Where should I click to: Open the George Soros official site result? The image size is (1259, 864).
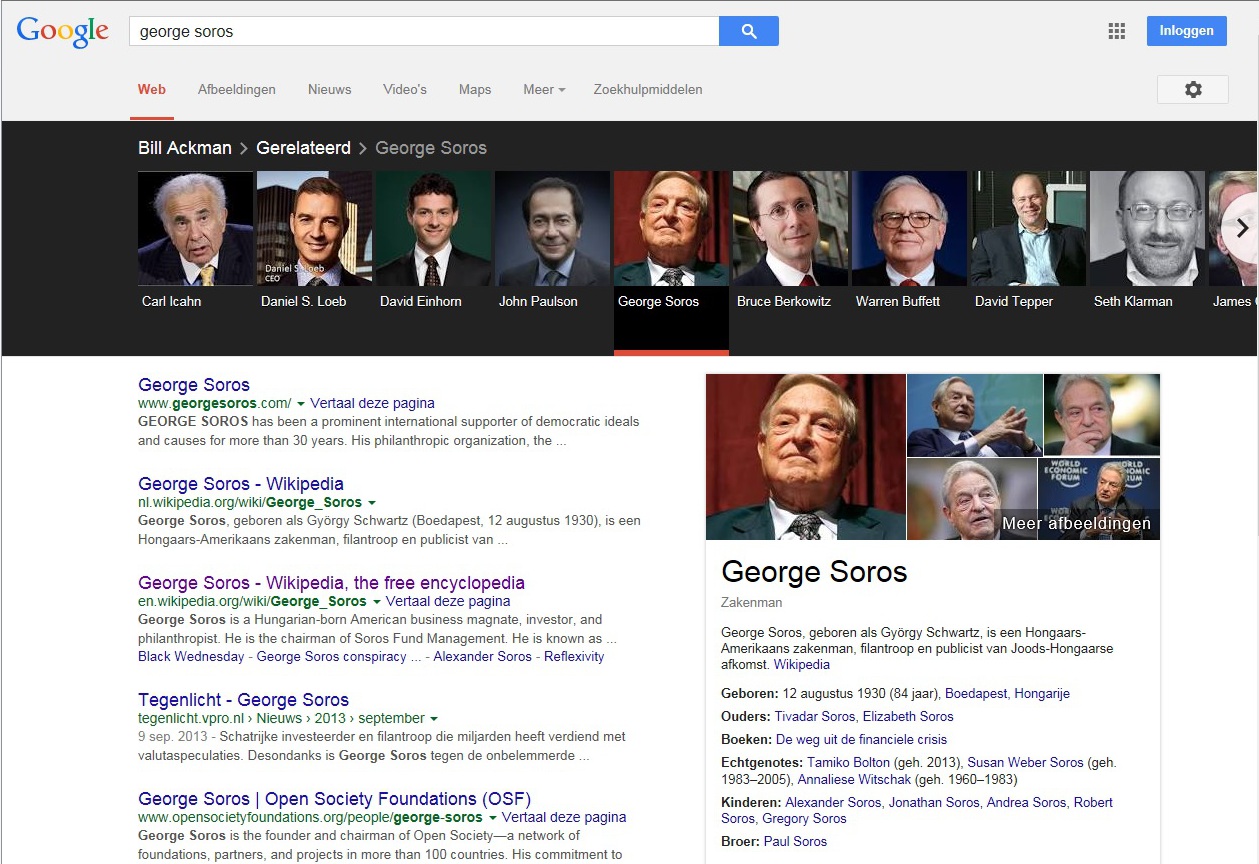pyautogui.click(x=194, y=385)
